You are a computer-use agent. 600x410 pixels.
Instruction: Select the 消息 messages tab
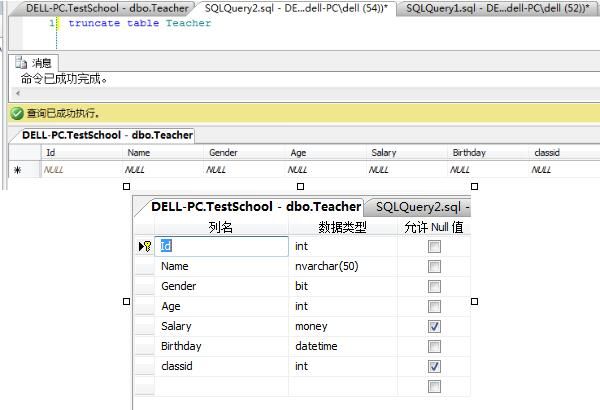click(34, 62)
